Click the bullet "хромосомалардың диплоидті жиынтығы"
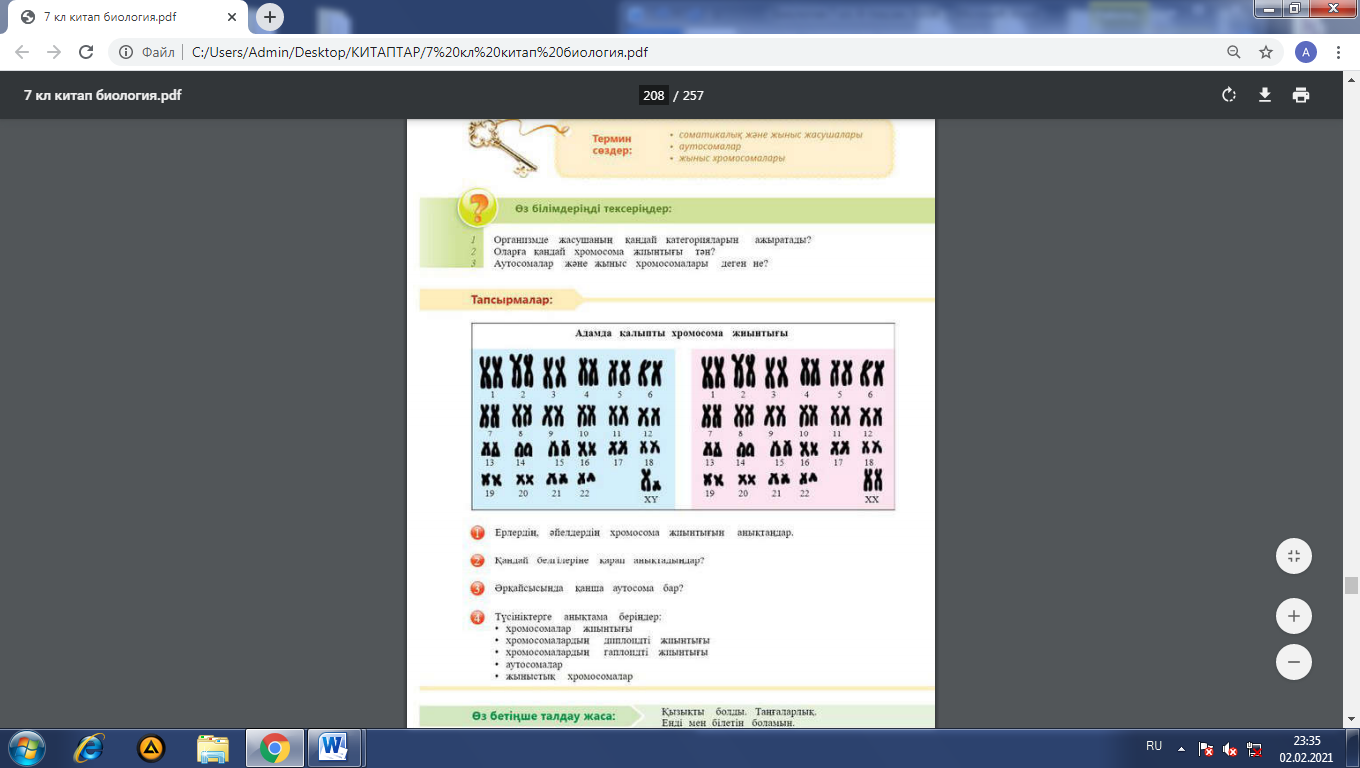Viewport: 1360px width, 768px height. (x=608, y=640)
